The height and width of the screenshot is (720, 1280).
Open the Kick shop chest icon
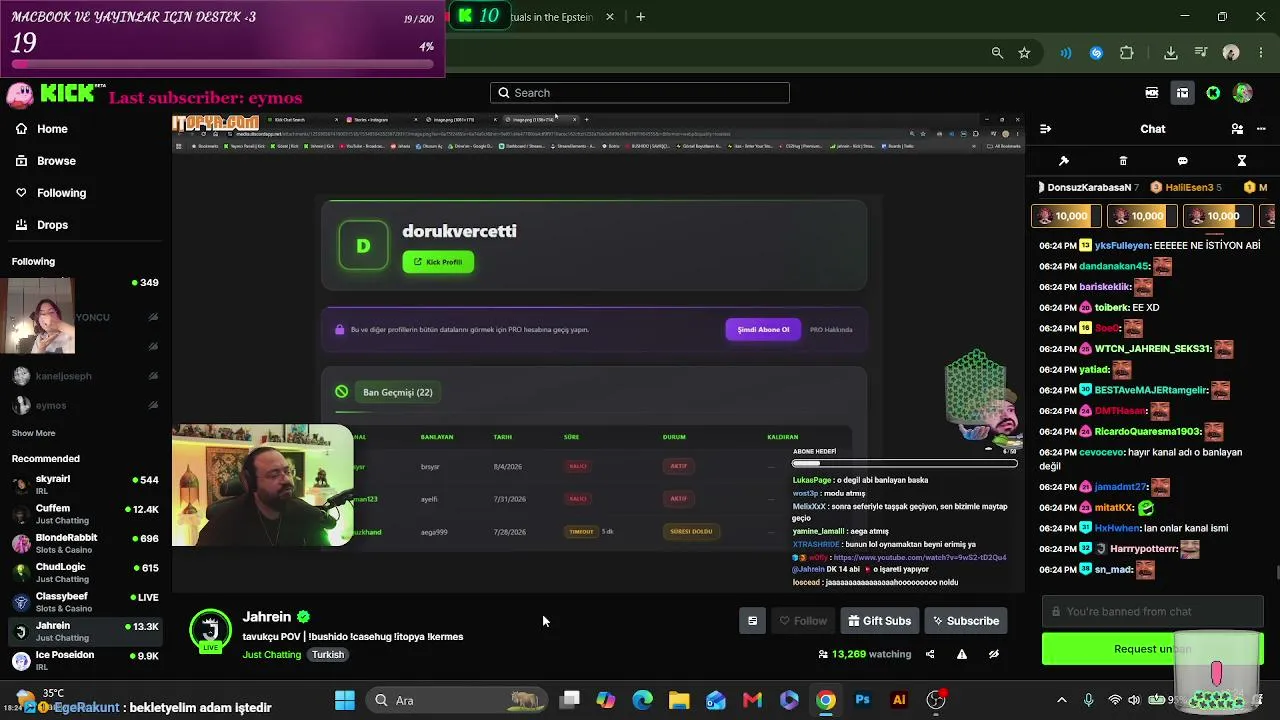click(1182, 93)
